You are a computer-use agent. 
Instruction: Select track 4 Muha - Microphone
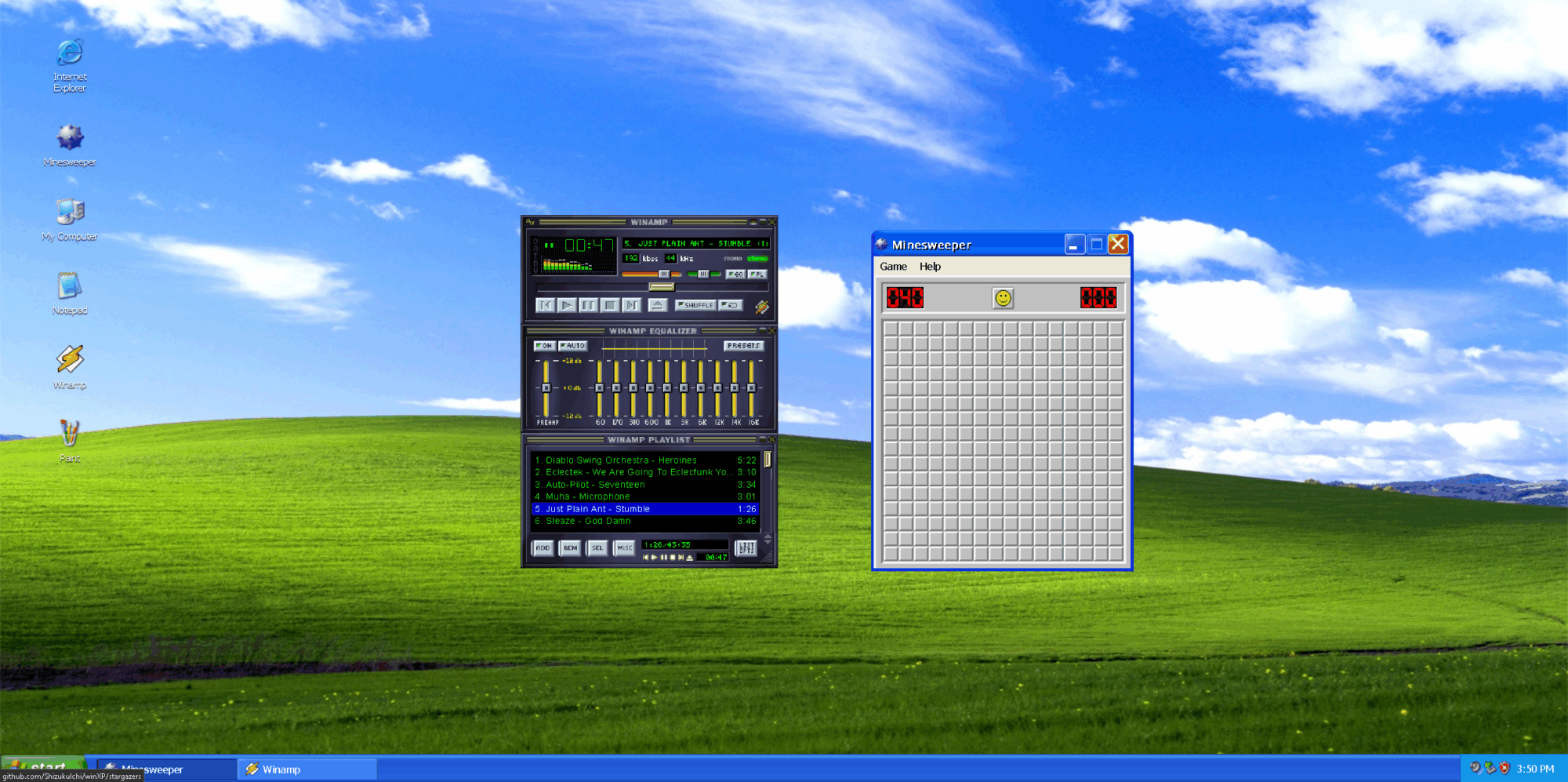tap(645, 496)
